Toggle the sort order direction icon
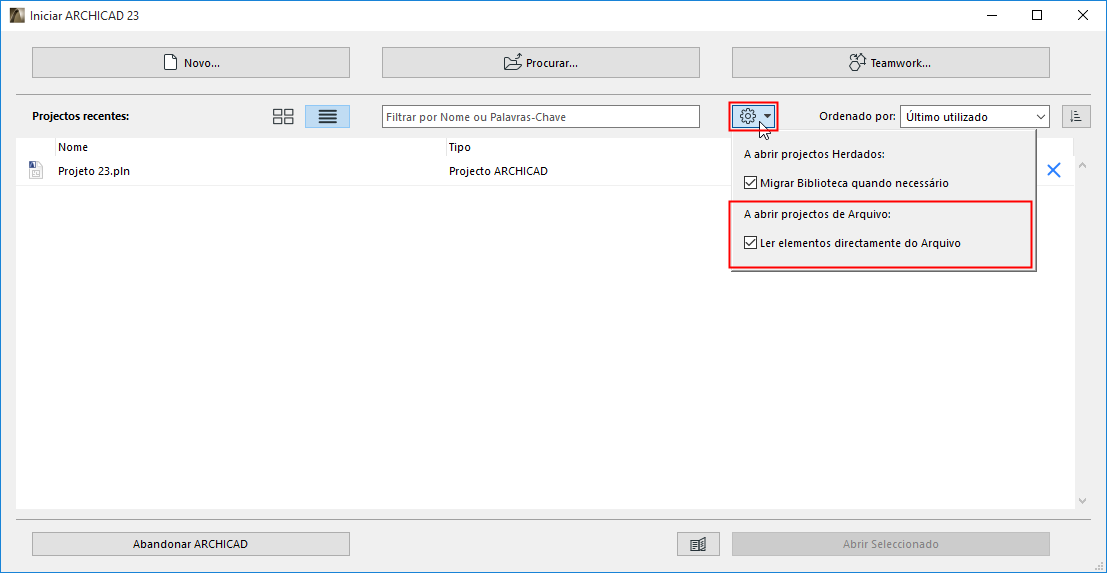 1076,116
